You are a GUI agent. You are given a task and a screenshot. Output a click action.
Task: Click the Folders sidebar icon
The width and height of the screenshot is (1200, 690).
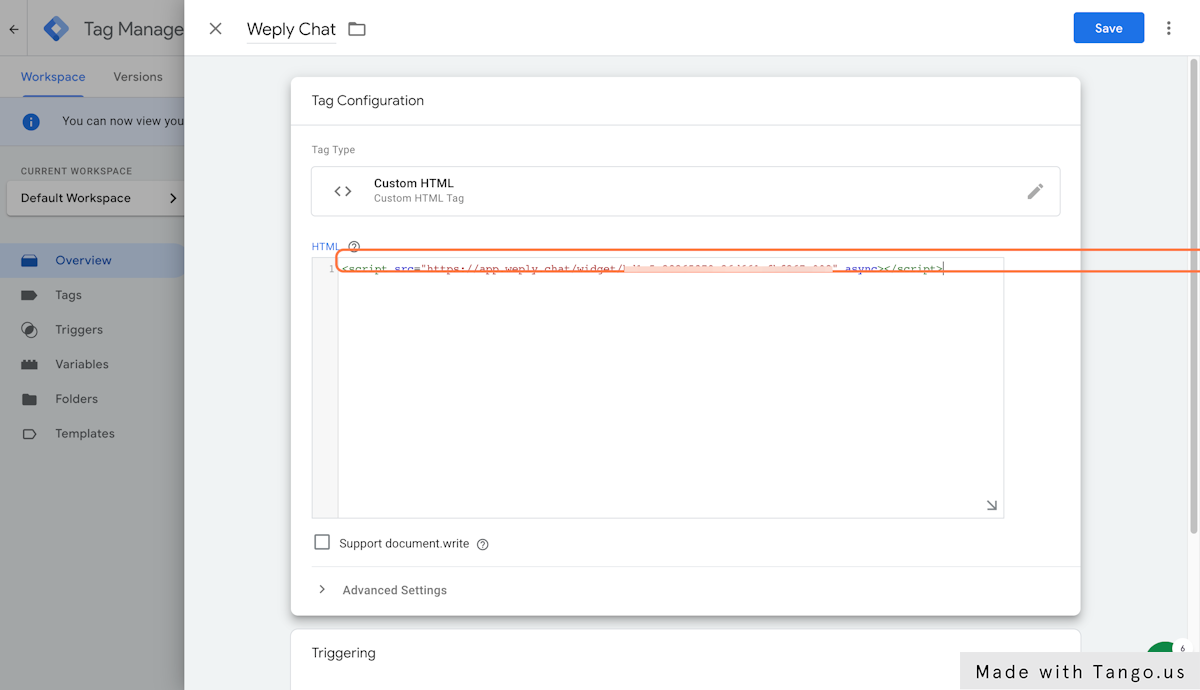29,399
